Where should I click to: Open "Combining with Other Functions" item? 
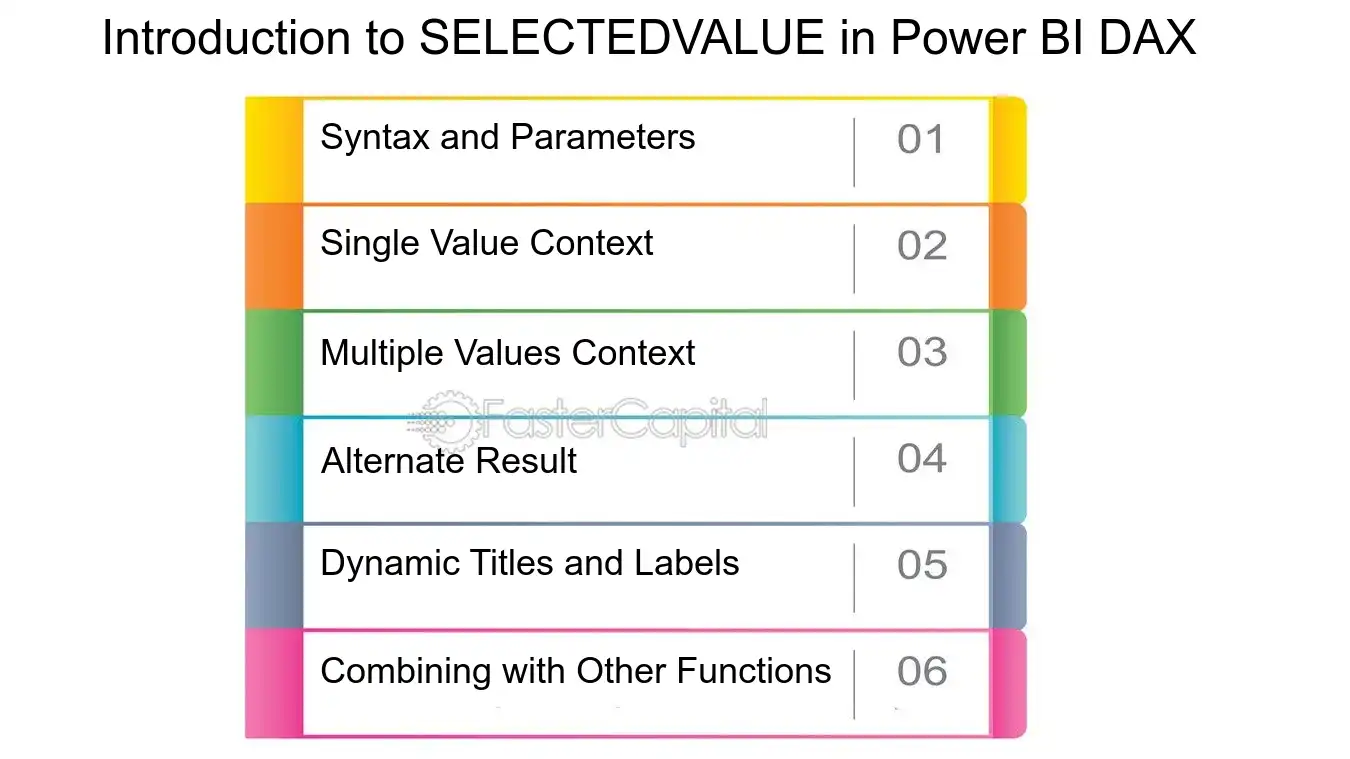coord(575,670)
